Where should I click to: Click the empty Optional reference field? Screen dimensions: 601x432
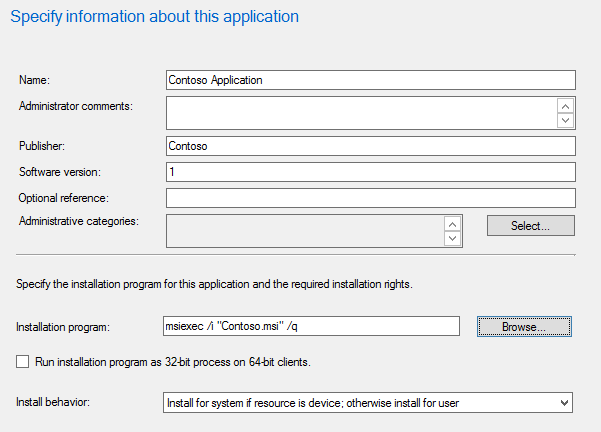370,198
